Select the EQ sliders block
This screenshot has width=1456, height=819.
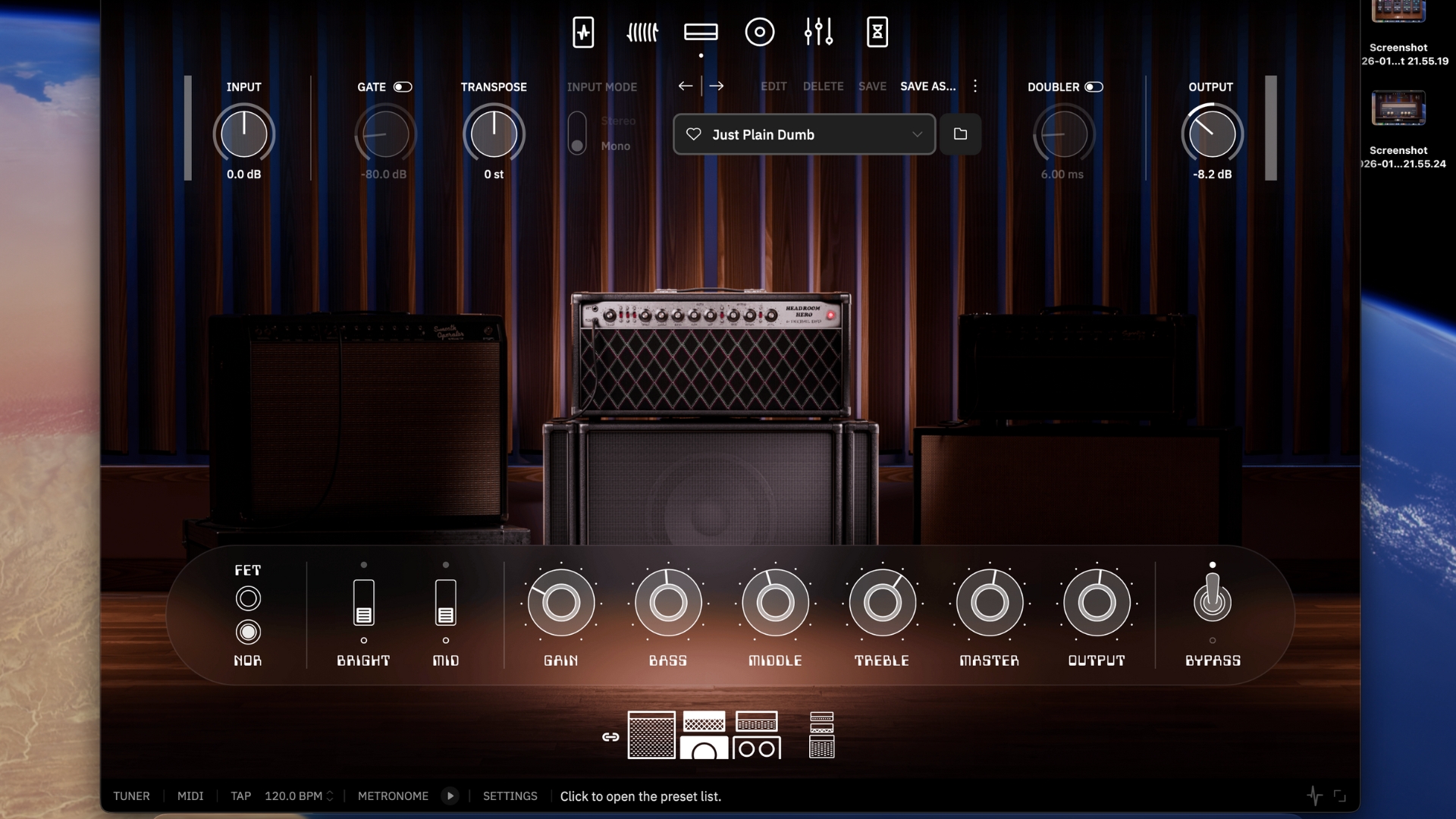pos(818,31)
